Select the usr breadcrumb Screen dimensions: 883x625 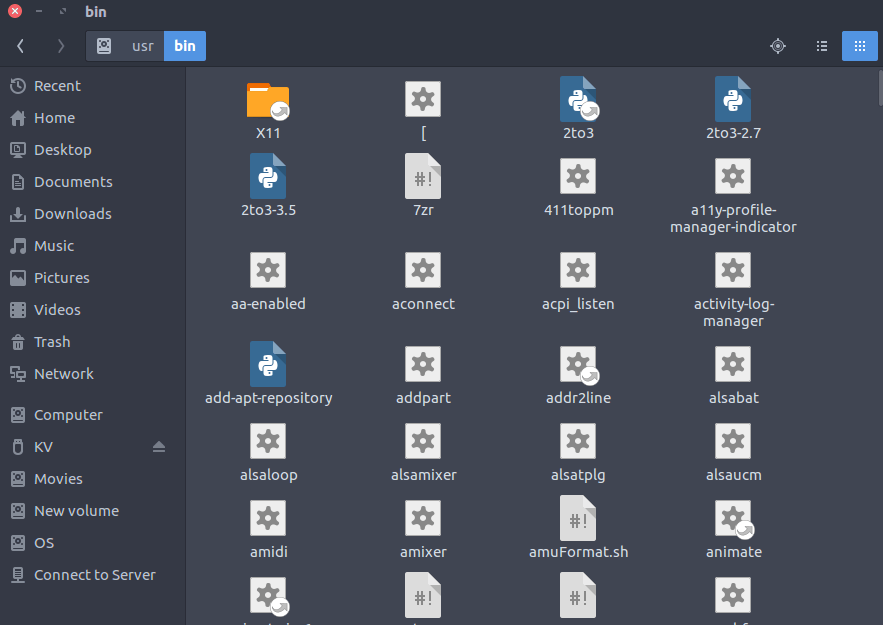tap(142, 46)
